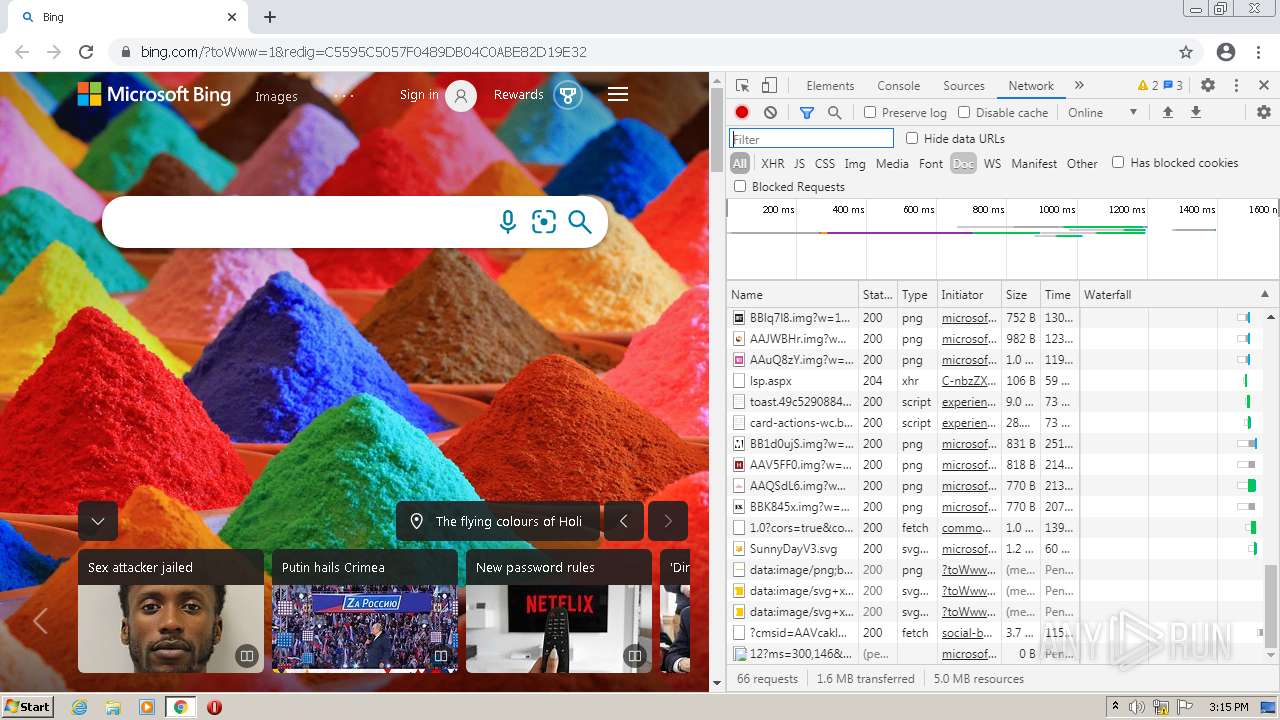Filter by Doc type
Image resolution: width=1280 pixels, height=720 pixels.
[963, 164]
